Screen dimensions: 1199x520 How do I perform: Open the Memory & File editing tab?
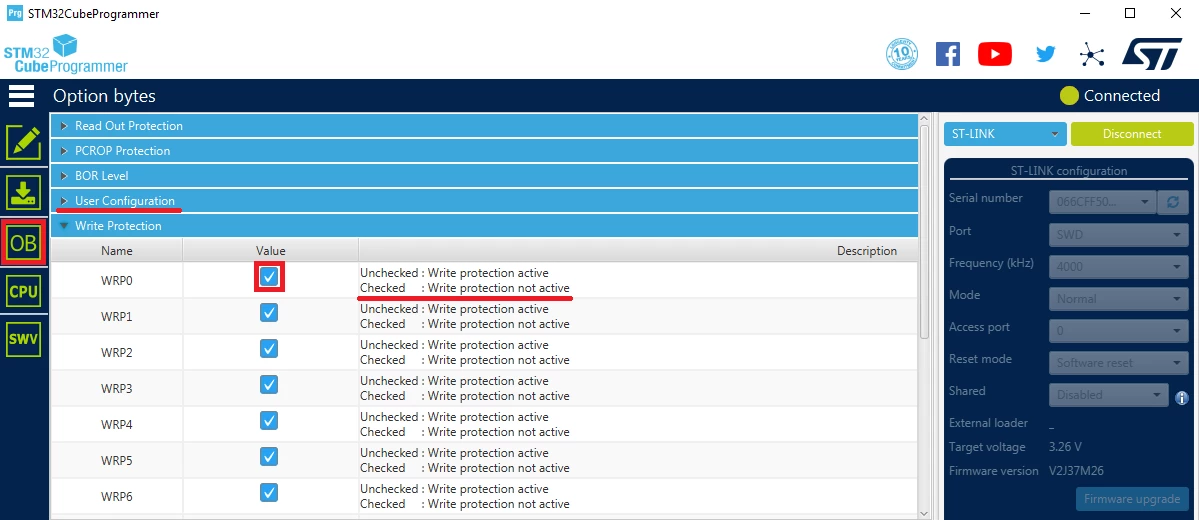coord(24,143)
